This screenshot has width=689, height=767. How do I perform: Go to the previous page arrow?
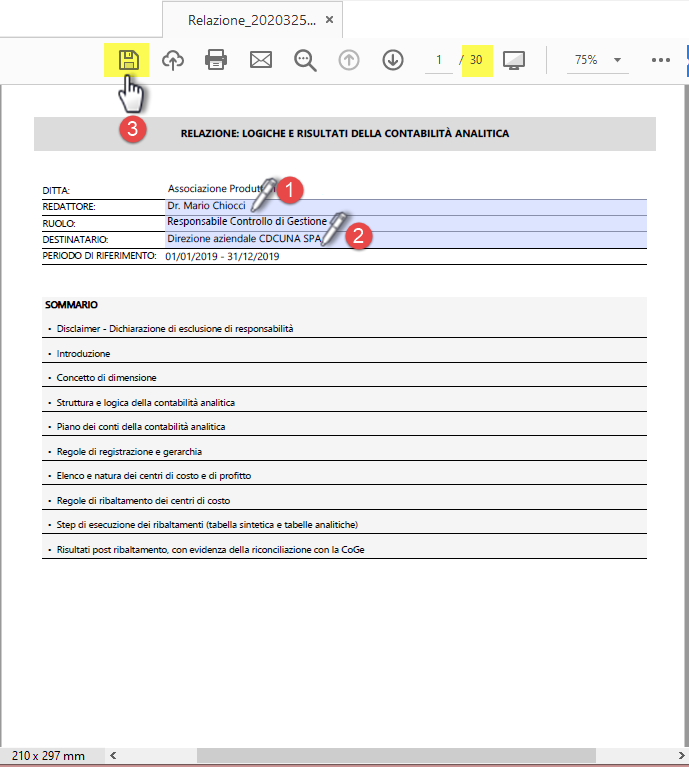[349, 60]
